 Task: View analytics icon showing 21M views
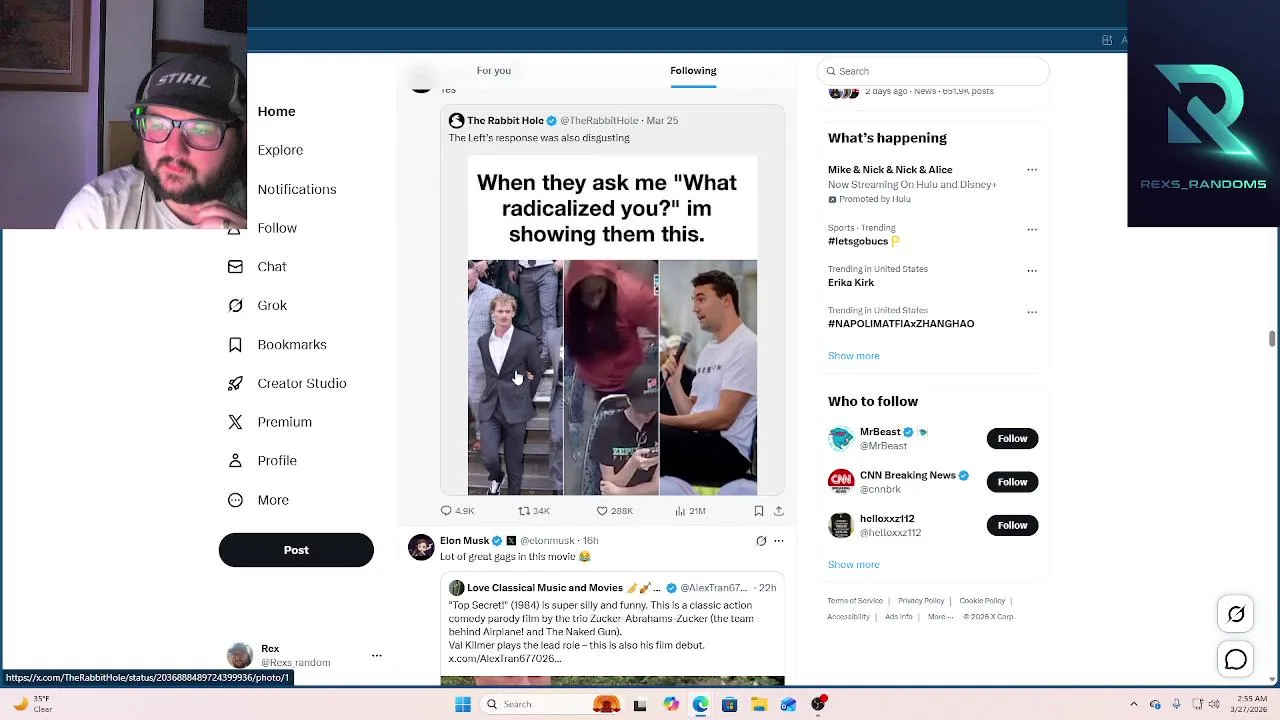(680, 511)
